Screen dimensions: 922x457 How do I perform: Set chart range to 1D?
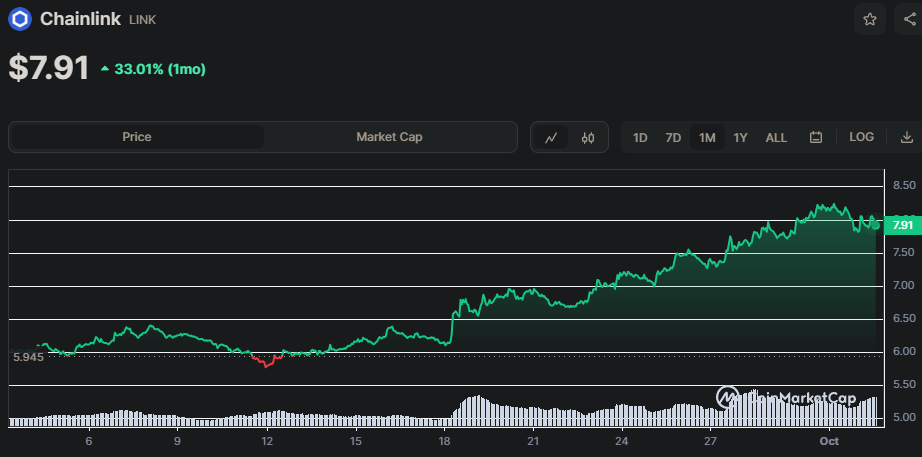640,138
